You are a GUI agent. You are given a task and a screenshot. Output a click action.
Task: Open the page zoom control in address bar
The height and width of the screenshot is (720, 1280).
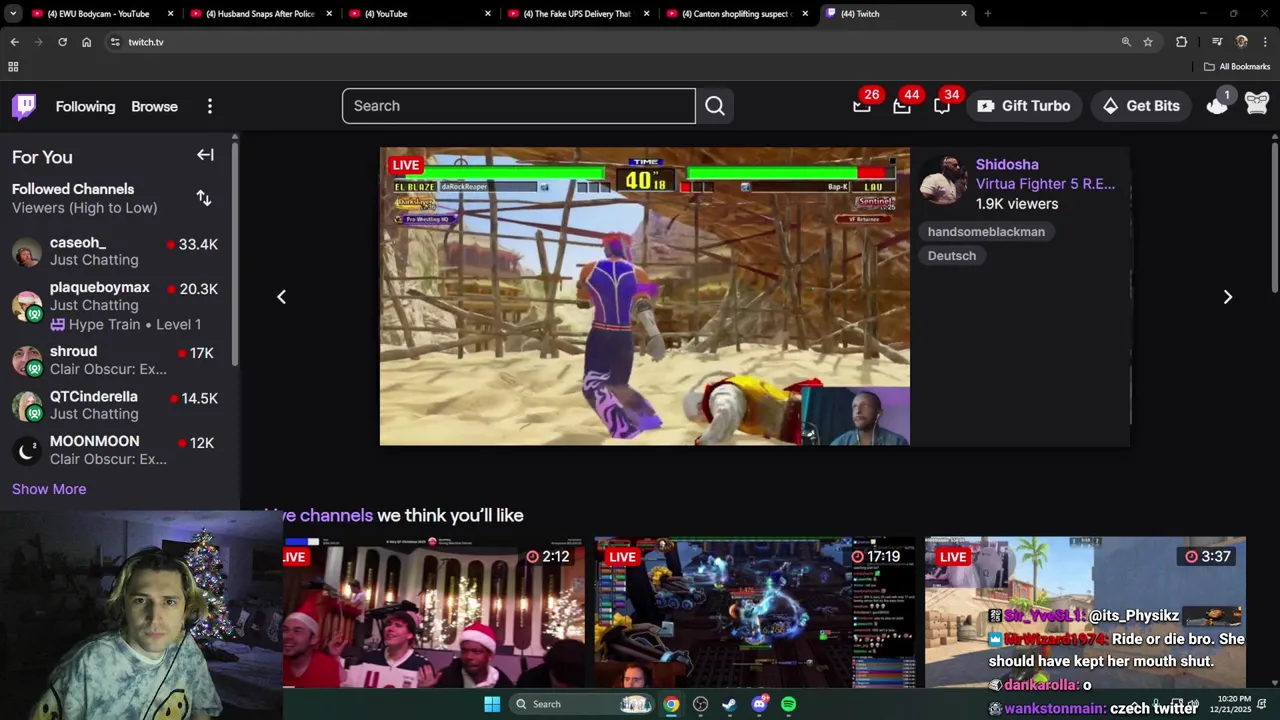1126,42
